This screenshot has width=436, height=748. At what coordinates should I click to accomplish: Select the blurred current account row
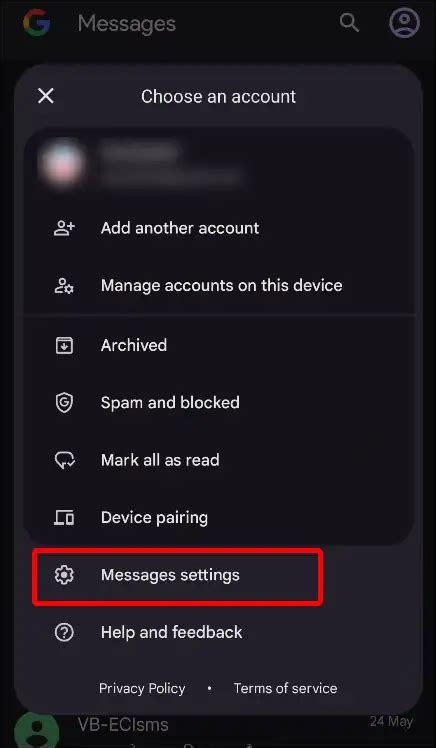click(219, 164)
